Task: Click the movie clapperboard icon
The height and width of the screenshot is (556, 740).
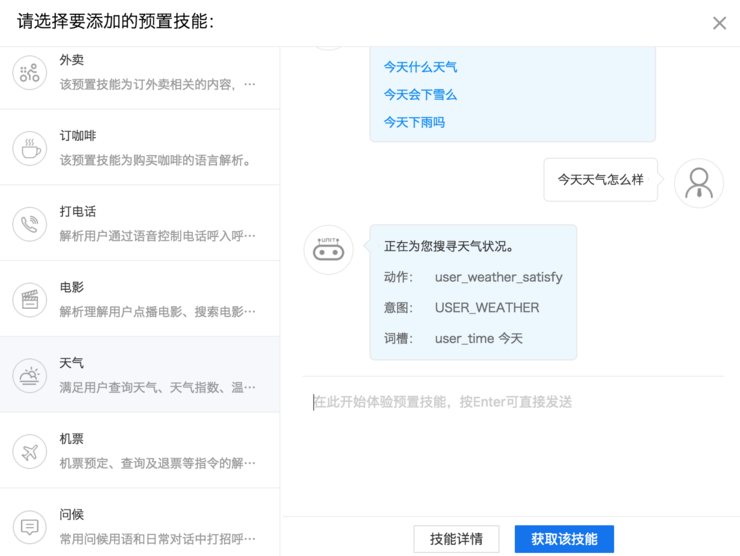Action: pyautogui.click(x=30, y=300)
